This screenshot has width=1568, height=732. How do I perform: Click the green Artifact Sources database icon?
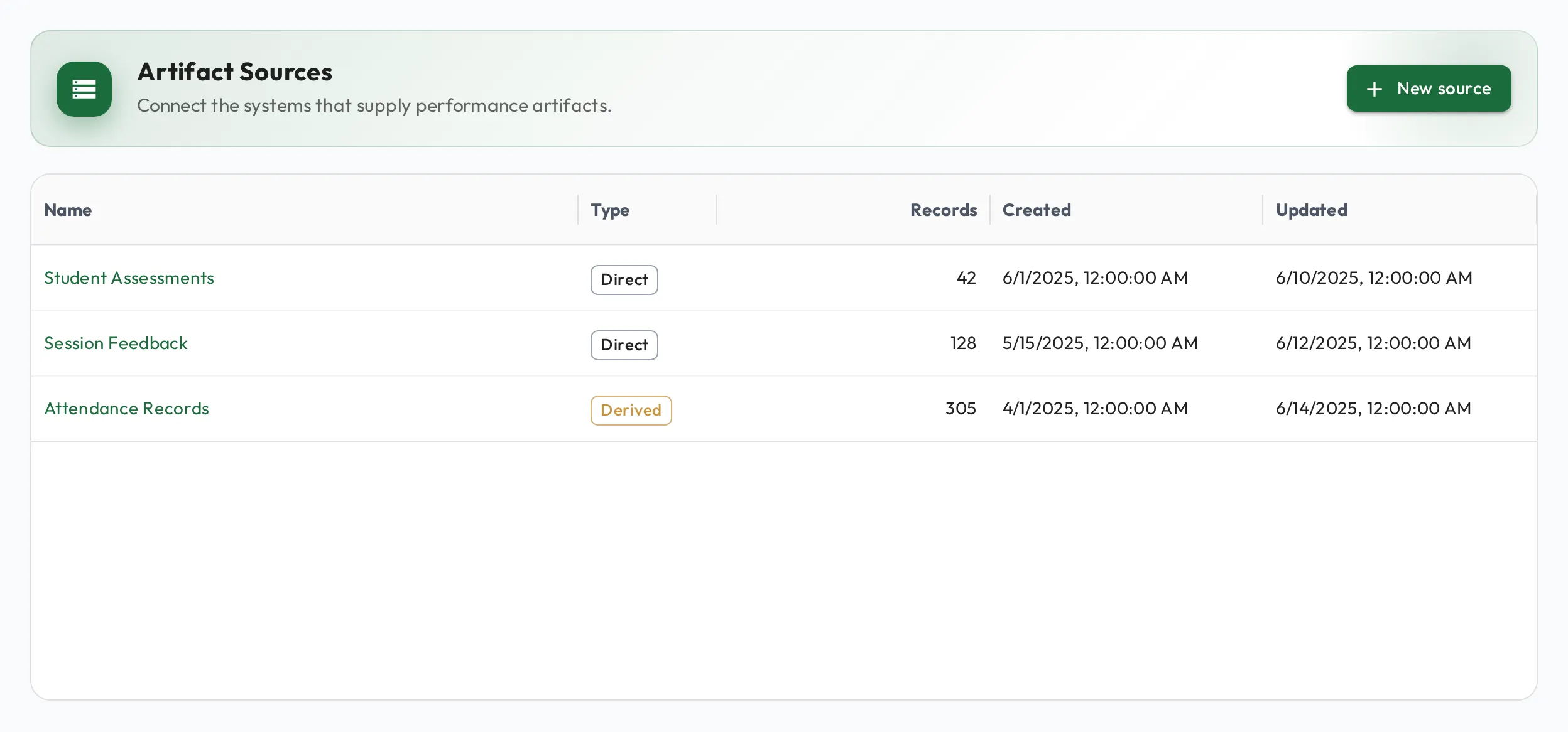[x=84, y=89]
